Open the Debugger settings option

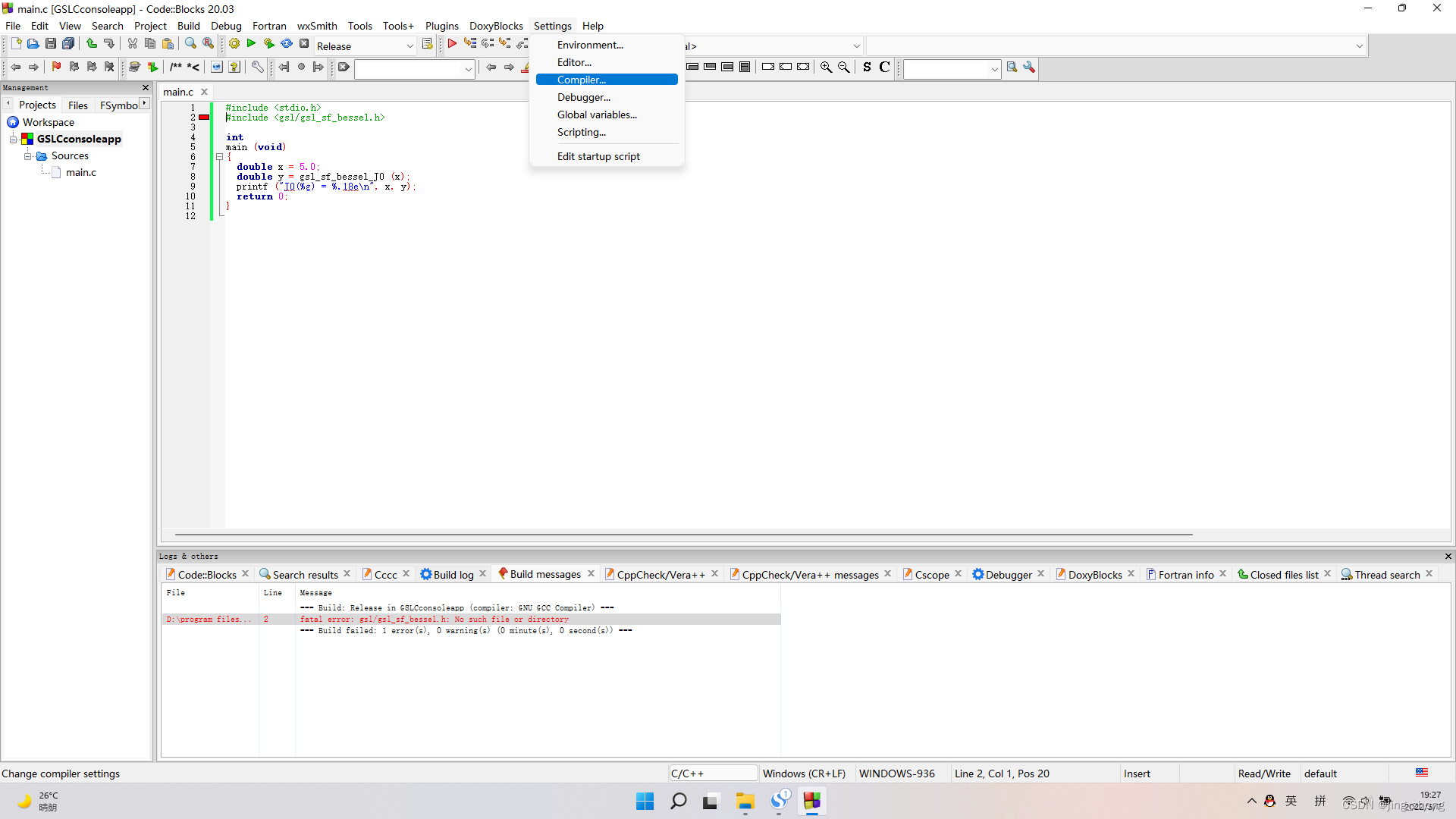click(584, 97)
